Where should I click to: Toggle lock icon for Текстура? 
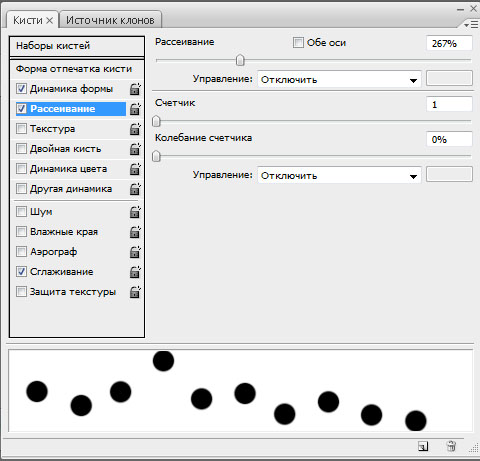coord(135,129)
